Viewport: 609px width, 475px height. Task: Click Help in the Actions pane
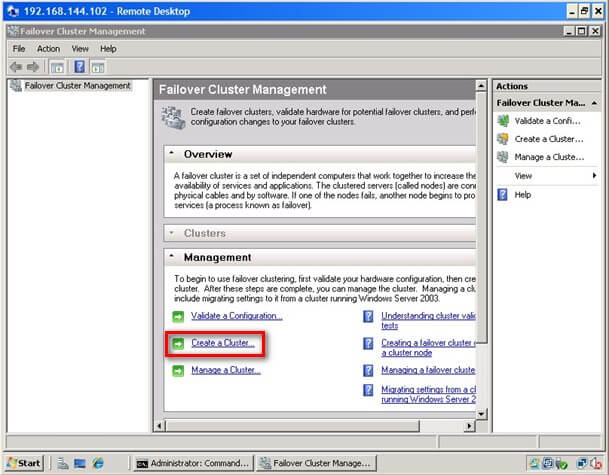(522, 195)
